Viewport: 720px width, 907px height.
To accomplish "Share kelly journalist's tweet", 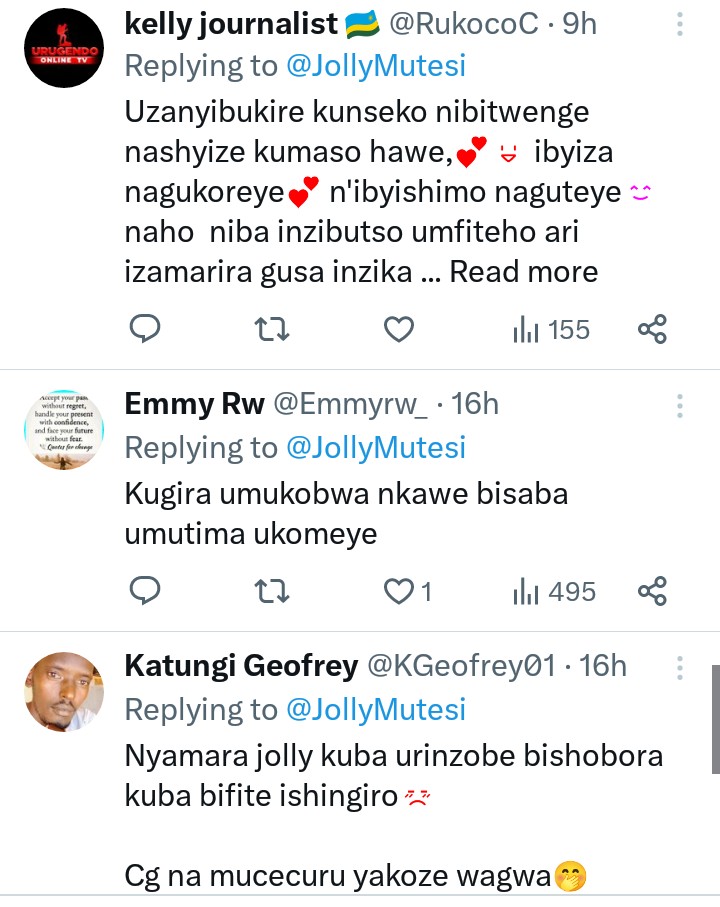I will [652, 328].
